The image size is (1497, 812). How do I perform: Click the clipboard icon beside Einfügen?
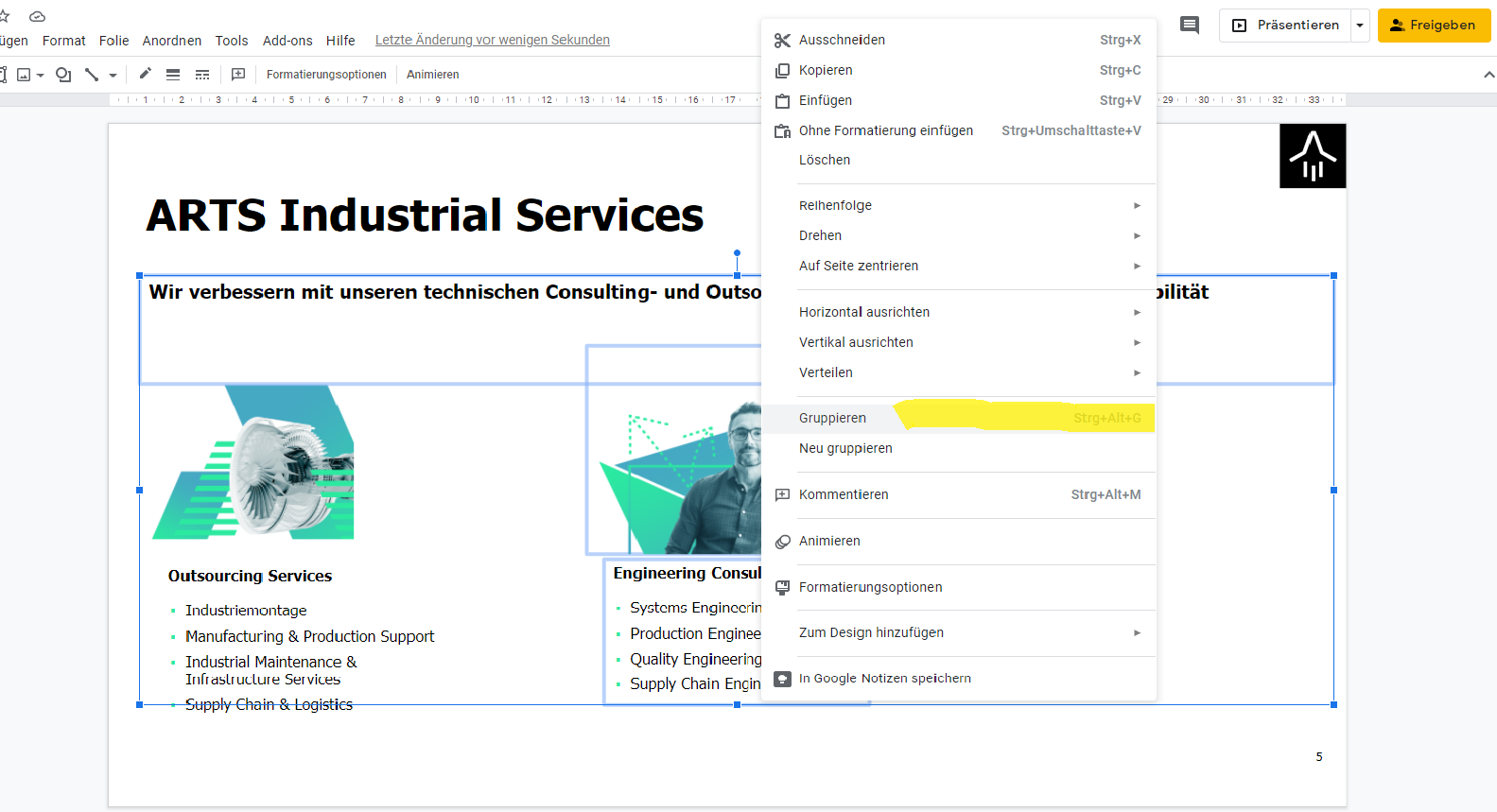click(782, 100)
